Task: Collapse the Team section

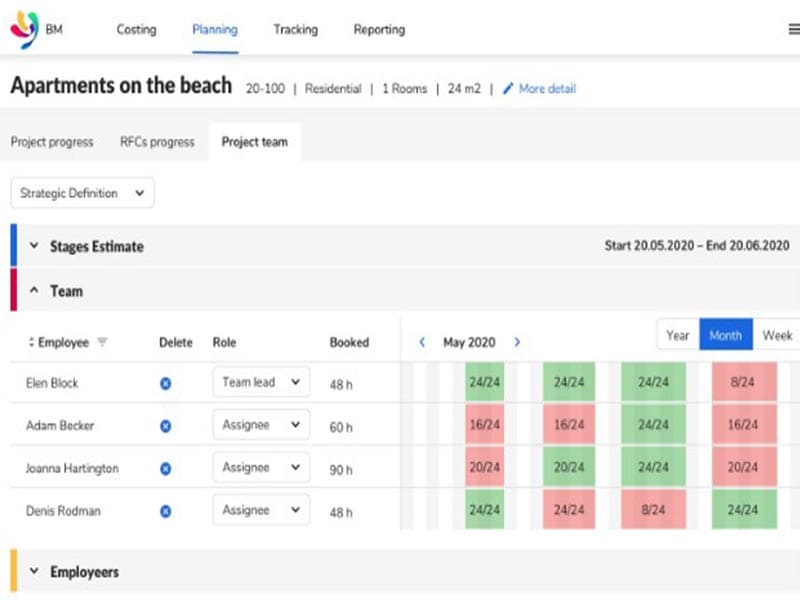Action: coord(34,291)
